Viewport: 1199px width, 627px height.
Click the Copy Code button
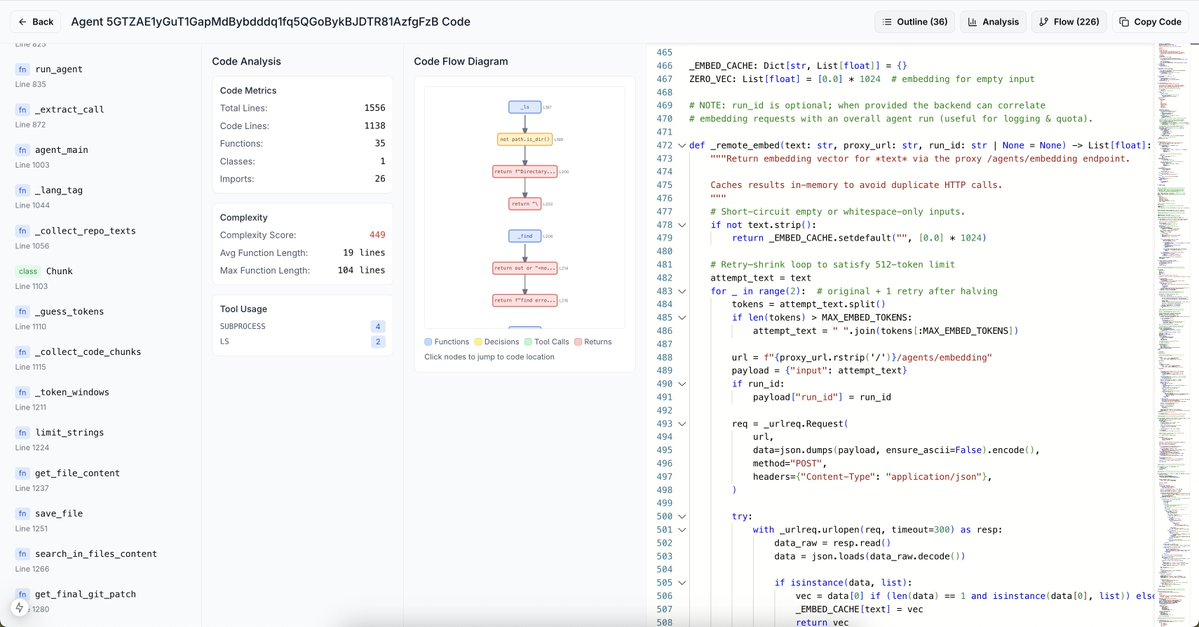(1150, 21)
